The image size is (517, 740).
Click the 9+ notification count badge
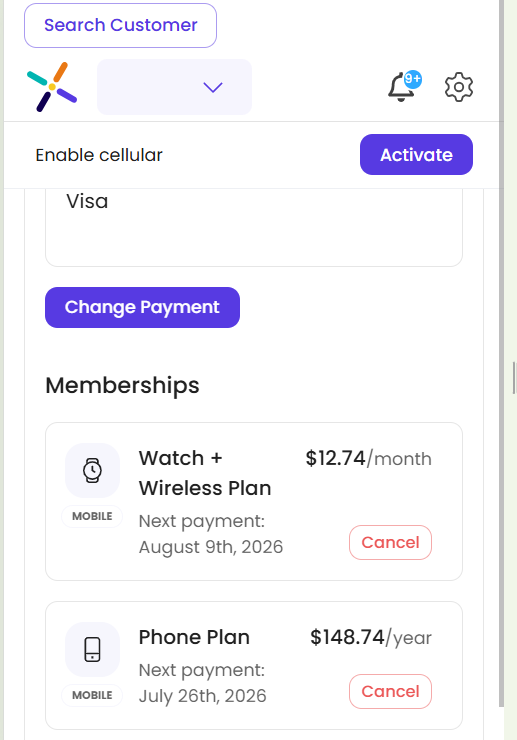tap(413, 79)
